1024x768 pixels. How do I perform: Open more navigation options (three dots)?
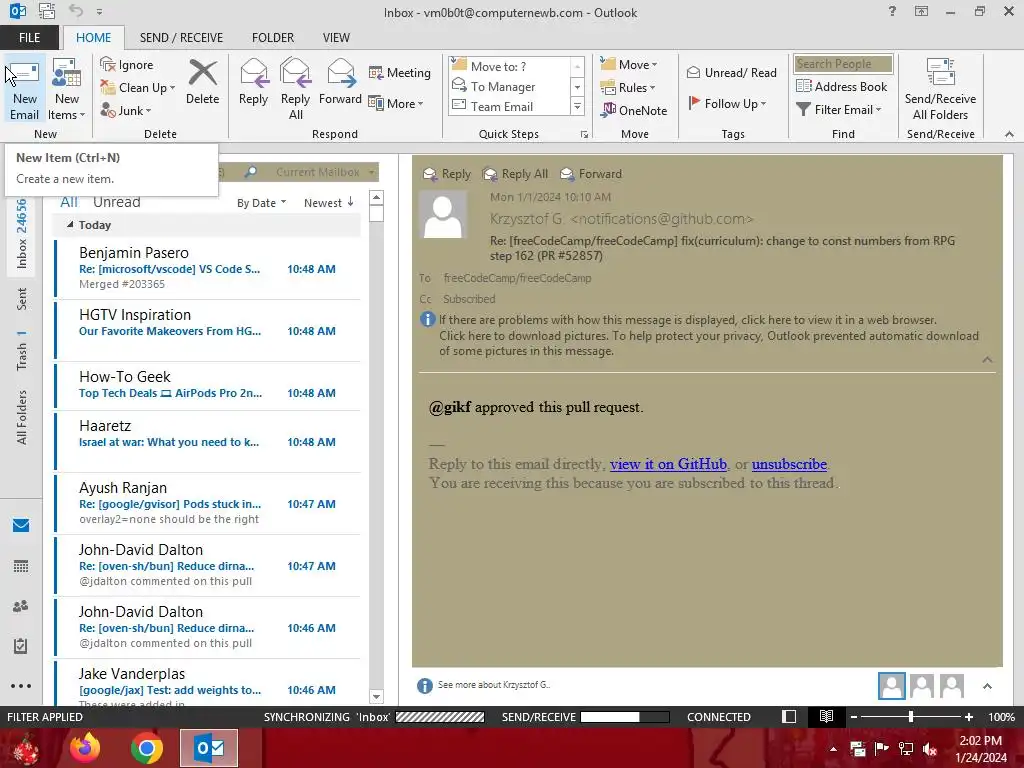click(x=21, y=686)
